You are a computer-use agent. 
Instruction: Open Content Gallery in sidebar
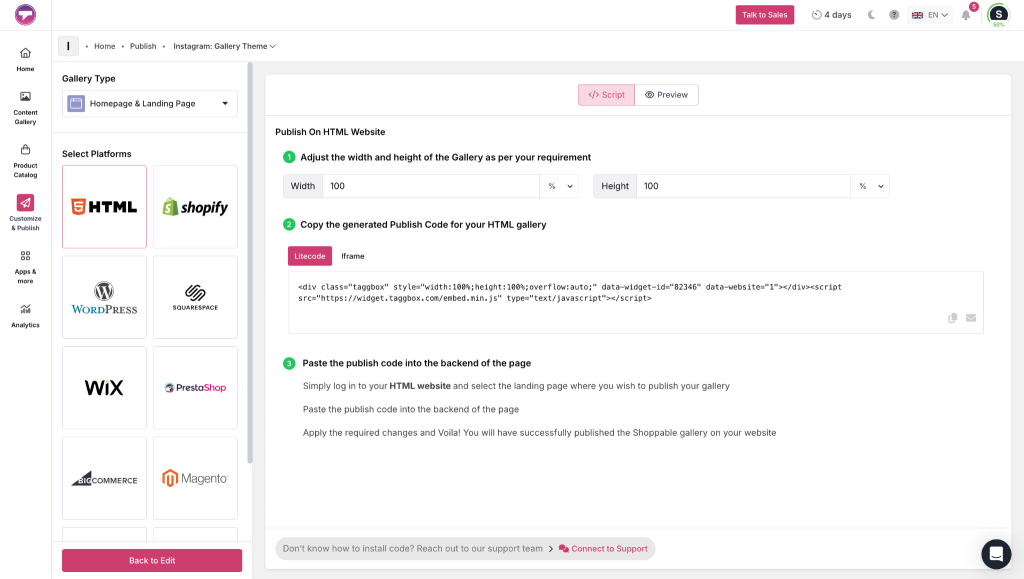tap(25, 108)
